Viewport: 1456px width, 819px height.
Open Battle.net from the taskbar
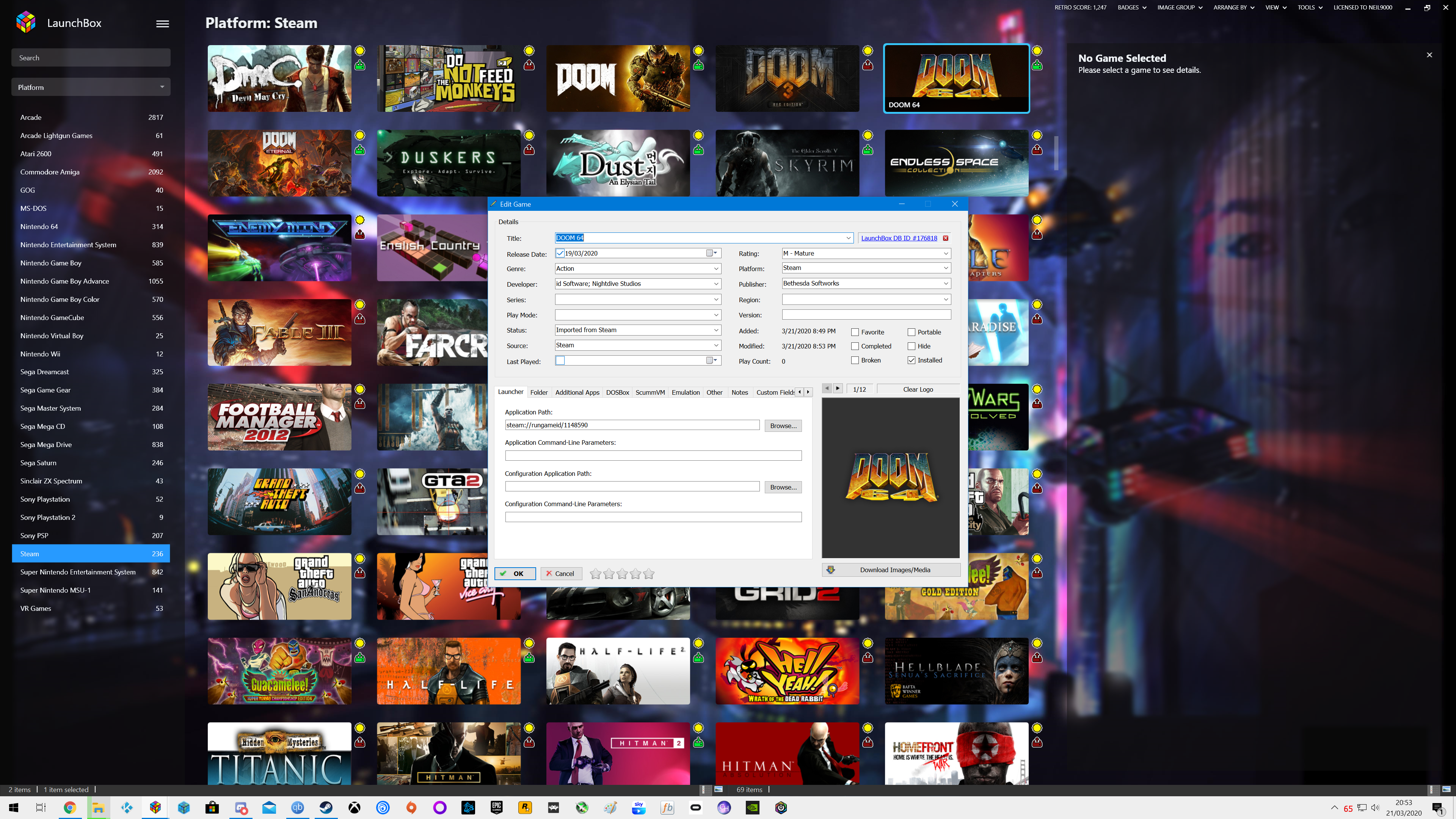click(468, 807)
